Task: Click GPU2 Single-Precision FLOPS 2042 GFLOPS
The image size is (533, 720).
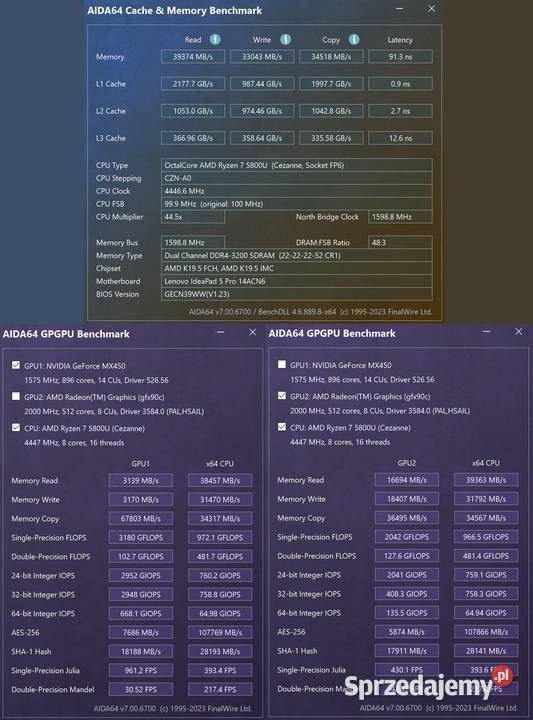Action: pyautogui.click(x=406, y=537)
